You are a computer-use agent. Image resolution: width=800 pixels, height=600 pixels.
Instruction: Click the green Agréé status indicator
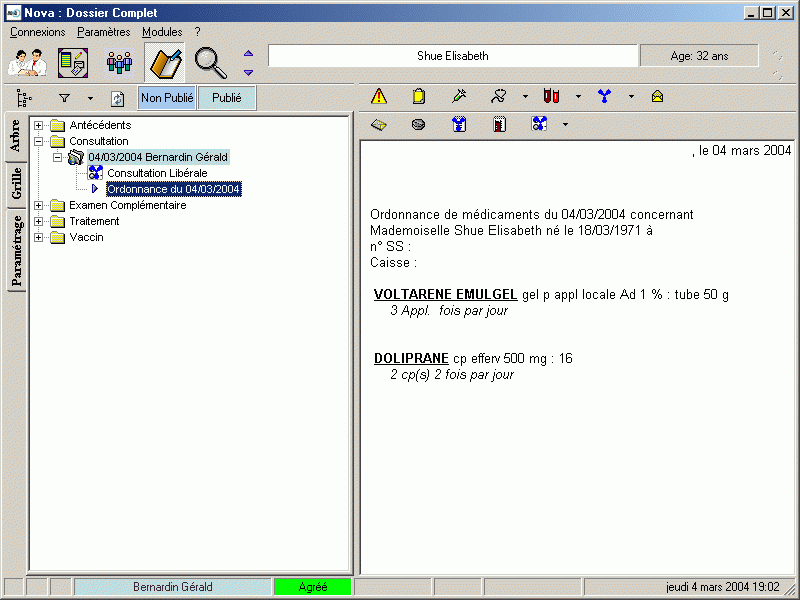[x=313, y=587]
